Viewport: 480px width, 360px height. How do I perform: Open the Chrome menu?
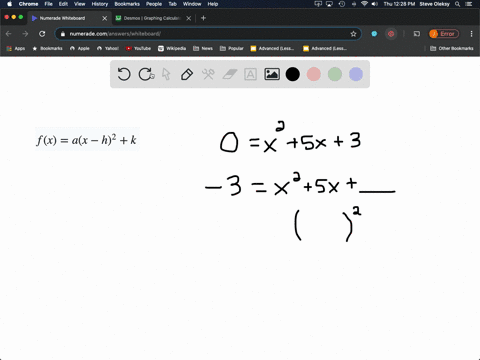(x=28, y=4)
